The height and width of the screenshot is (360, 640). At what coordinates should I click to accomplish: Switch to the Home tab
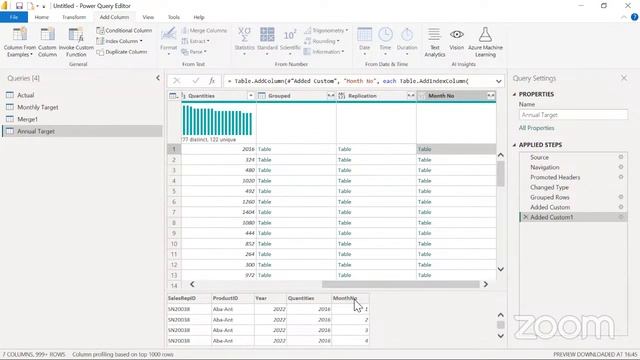click(x=42, y=17)
